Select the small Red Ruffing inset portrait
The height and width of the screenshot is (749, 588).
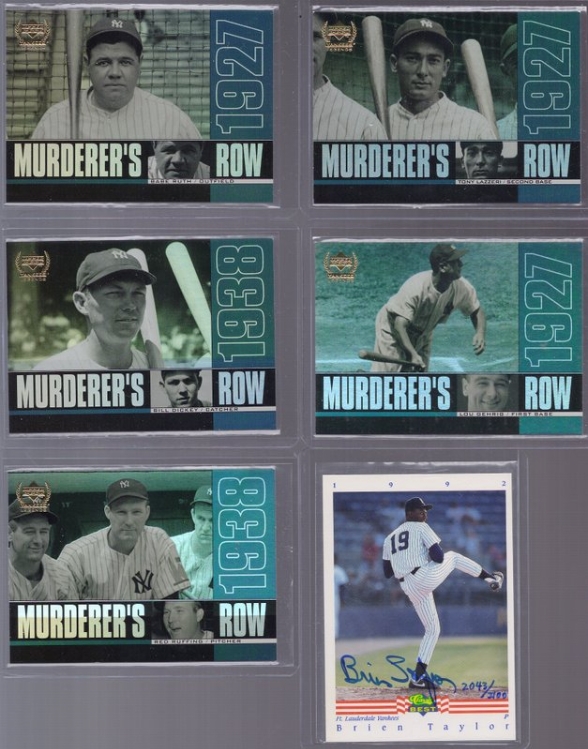point(182,620)
